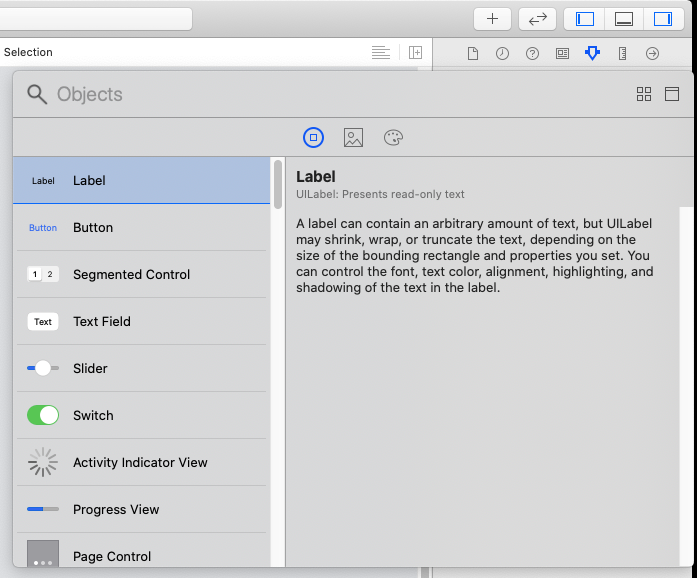Open the Identity inspector
The image size is (697, 578).
pos(562,53)
